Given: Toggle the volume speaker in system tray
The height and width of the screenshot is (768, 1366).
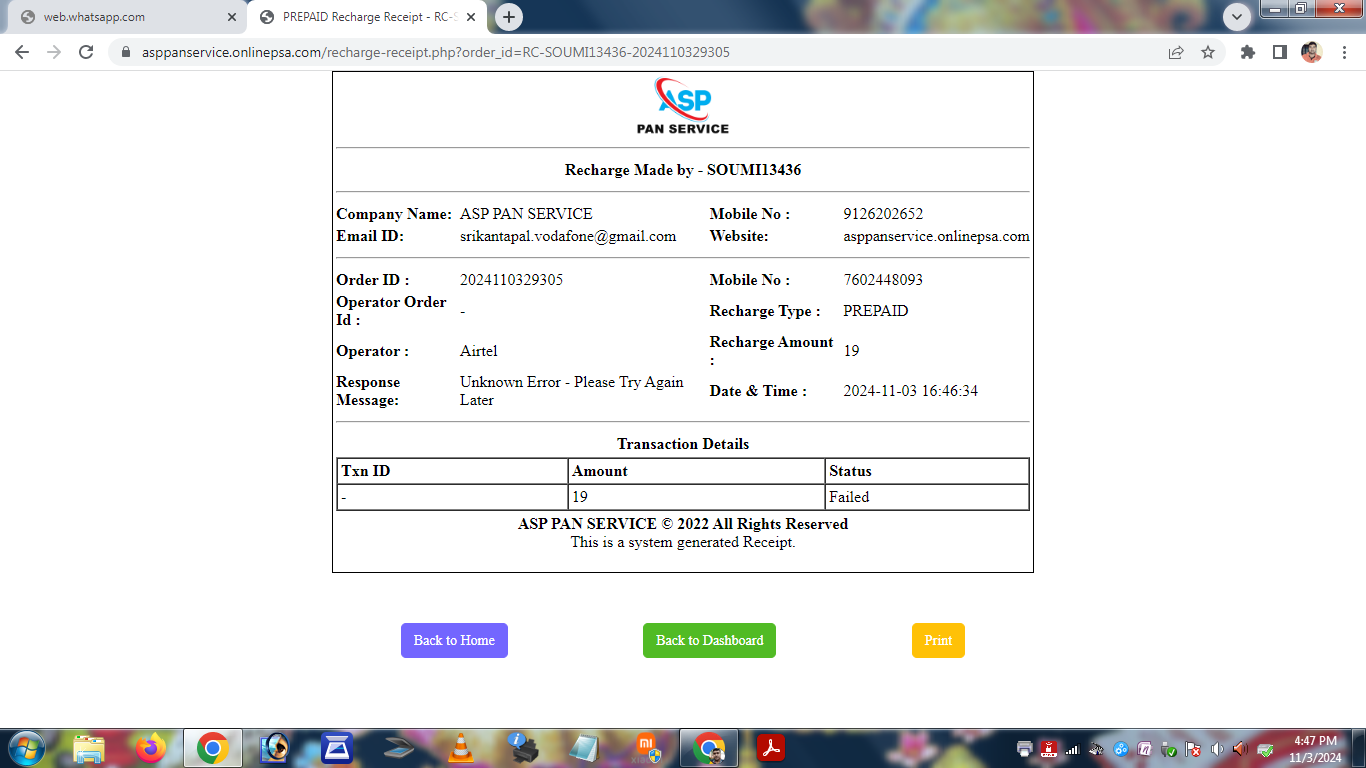Looking at the screenshot, I should coord(1217,749).
